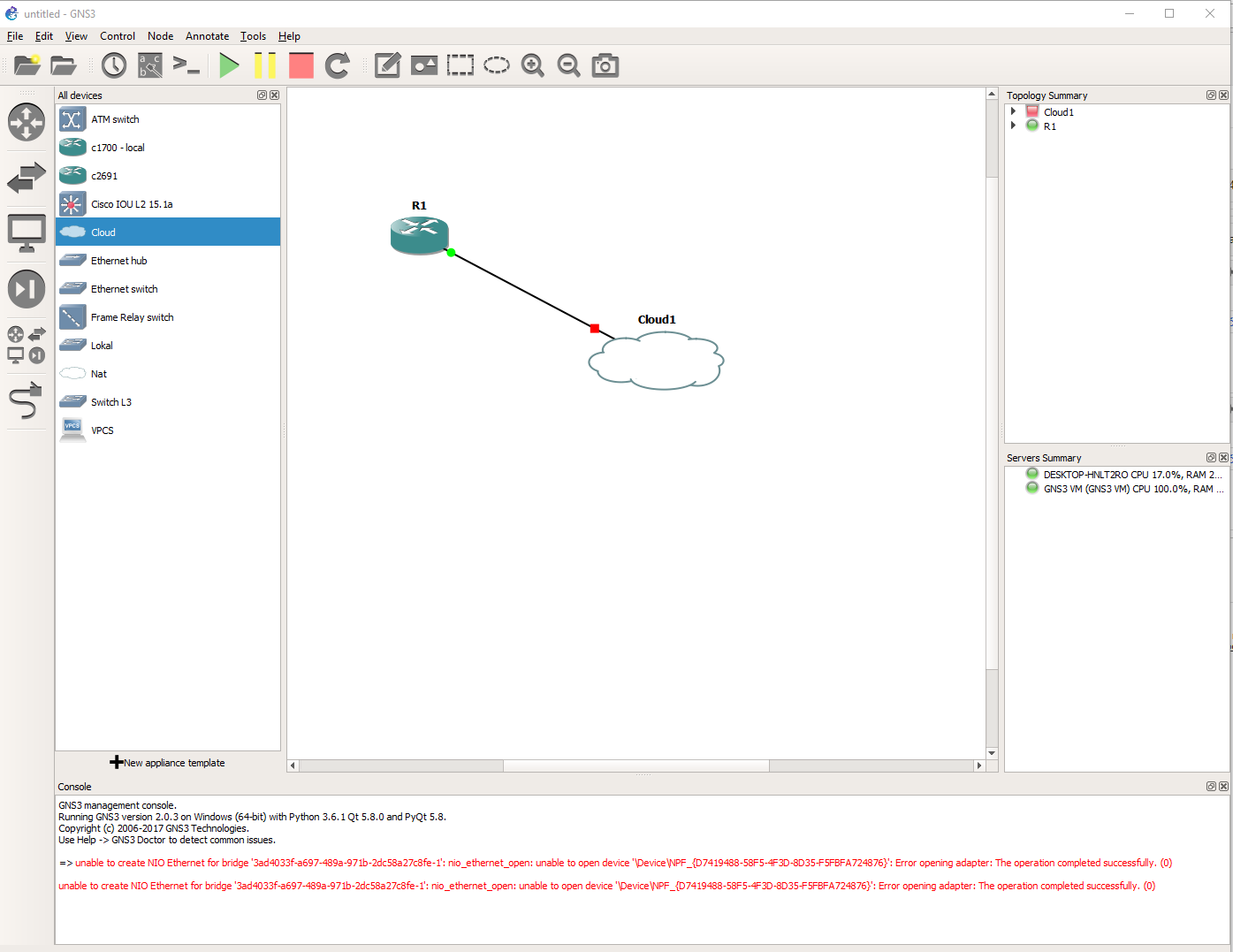
Task: Select Cisco IOU L2 15.1a device
Action: pos(168,204)
